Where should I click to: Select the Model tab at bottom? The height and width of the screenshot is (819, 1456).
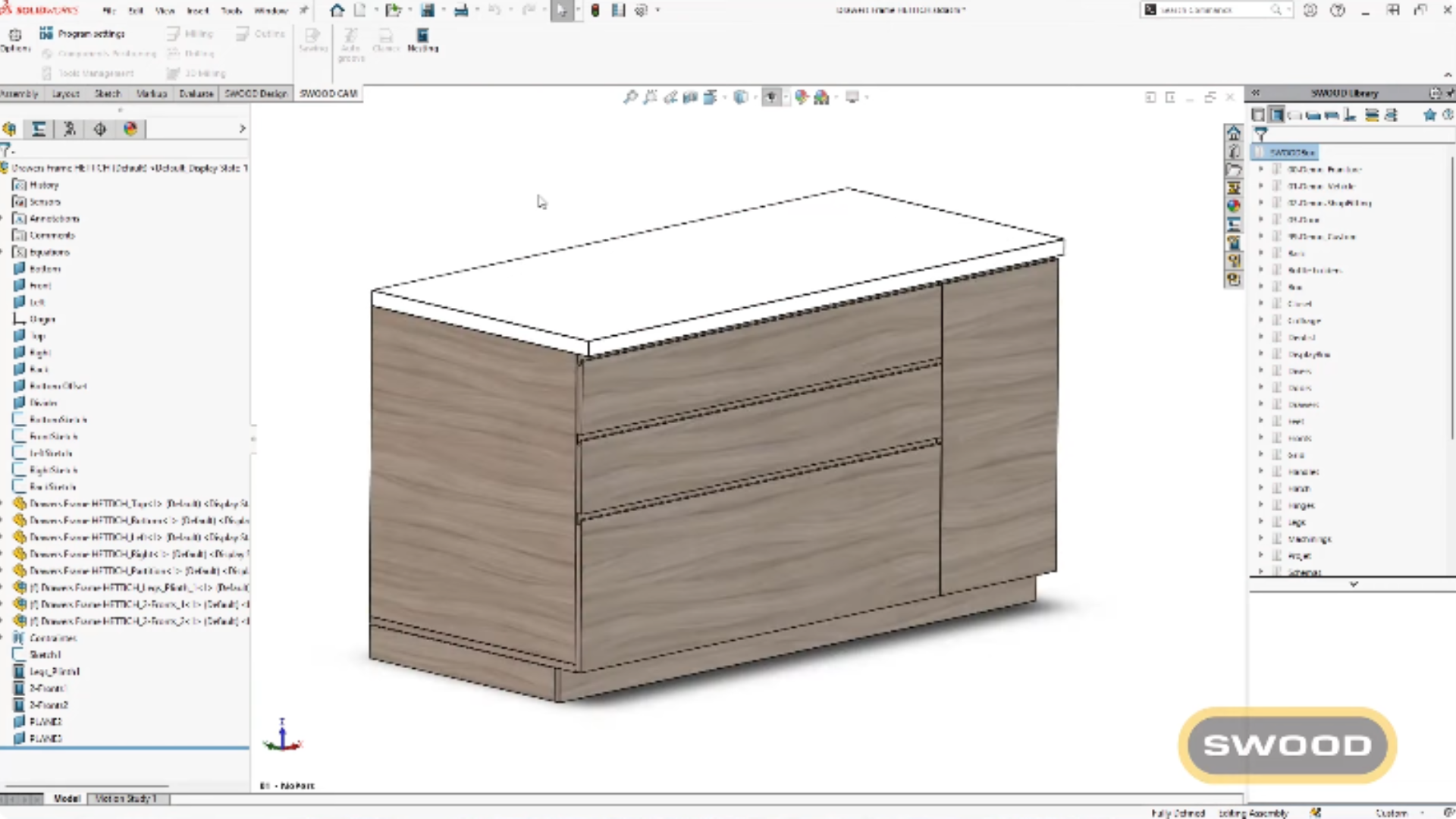tap(67, 799)
